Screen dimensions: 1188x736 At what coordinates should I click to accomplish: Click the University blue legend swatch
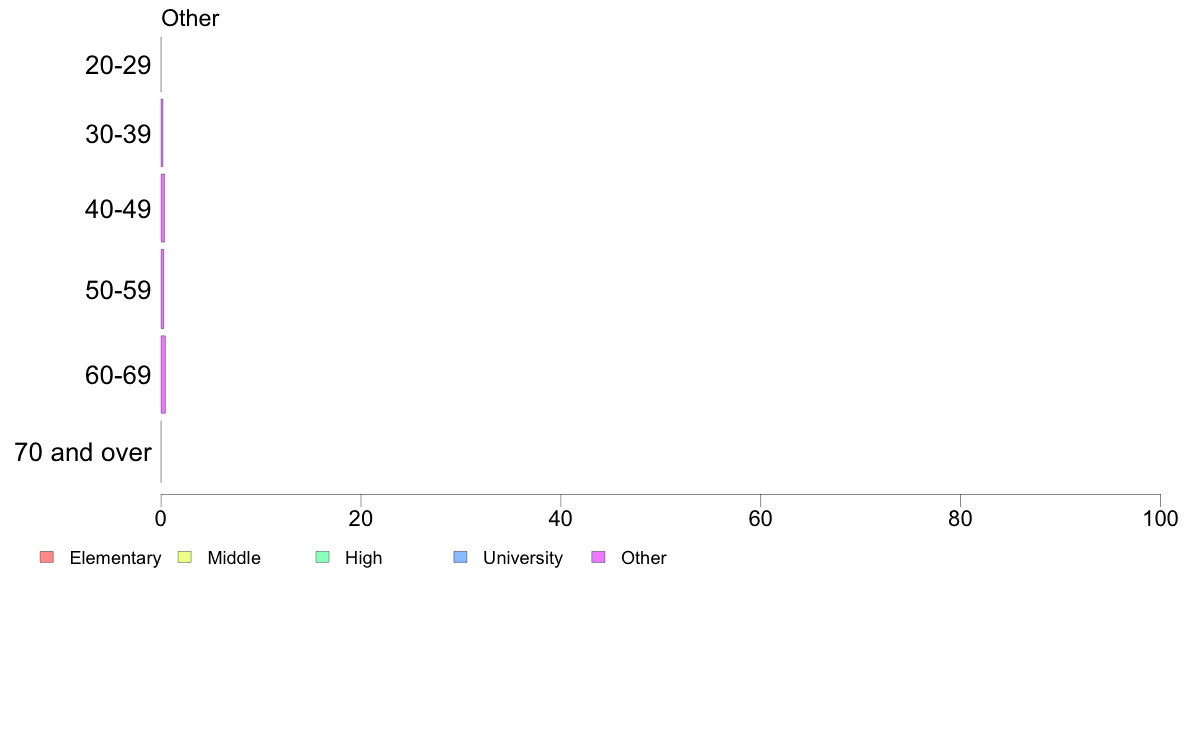tap(460, 557)
